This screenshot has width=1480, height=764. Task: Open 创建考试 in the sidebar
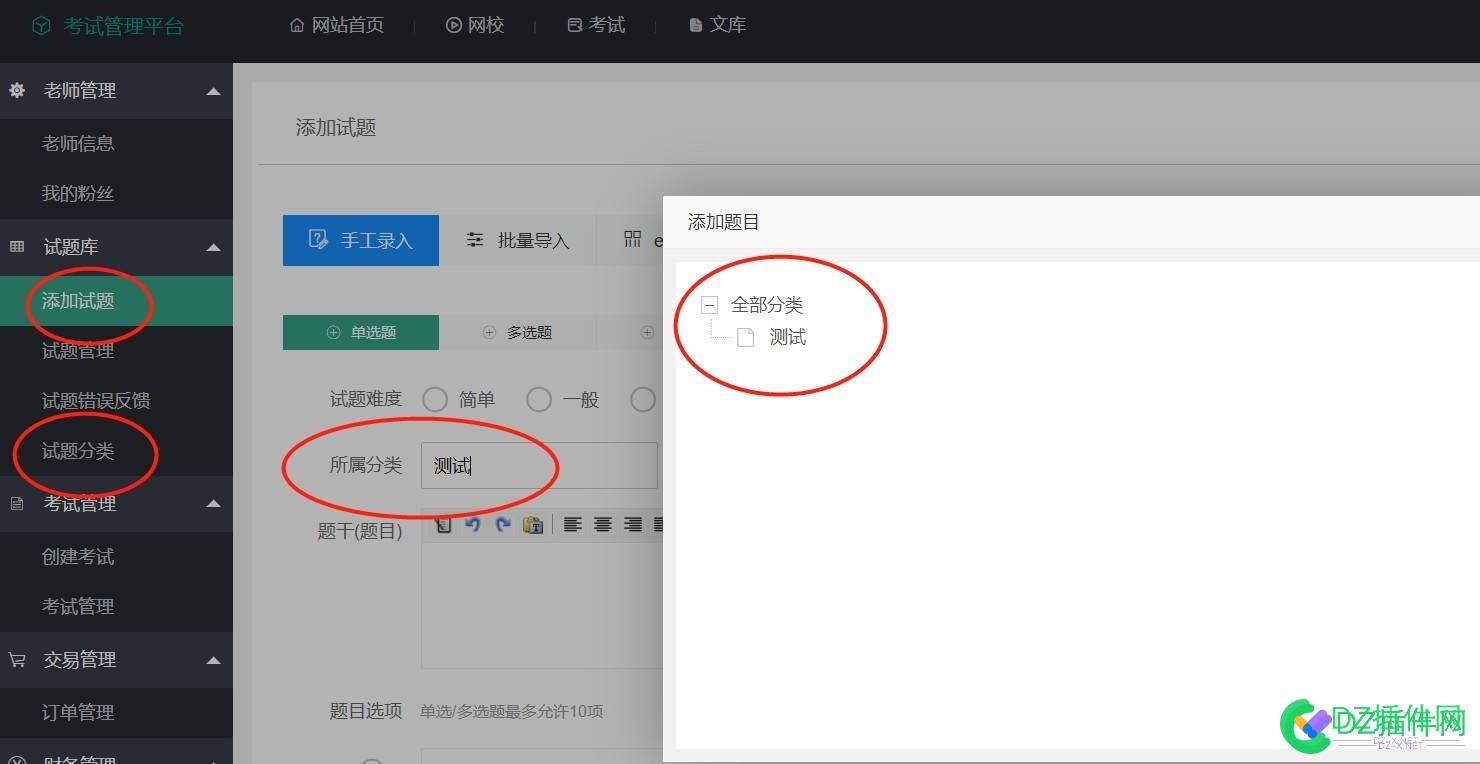pos(78,556)
